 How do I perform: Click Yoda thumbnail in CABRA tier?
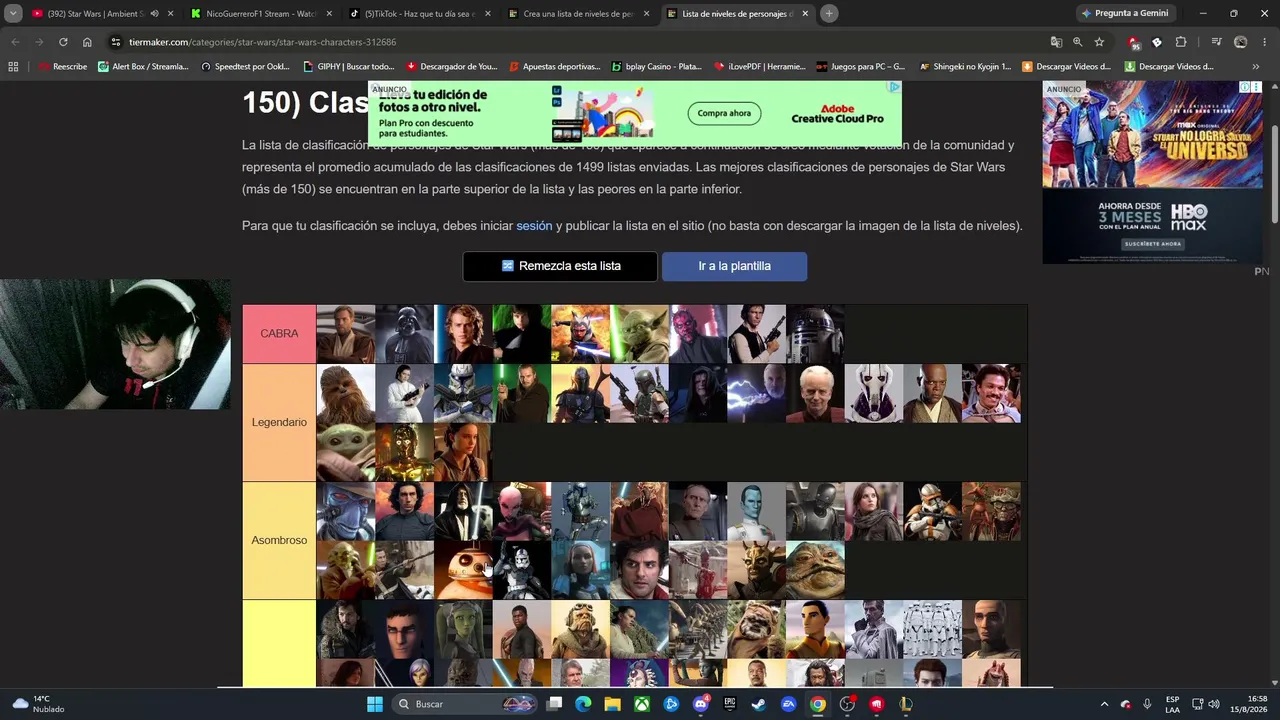640,334
